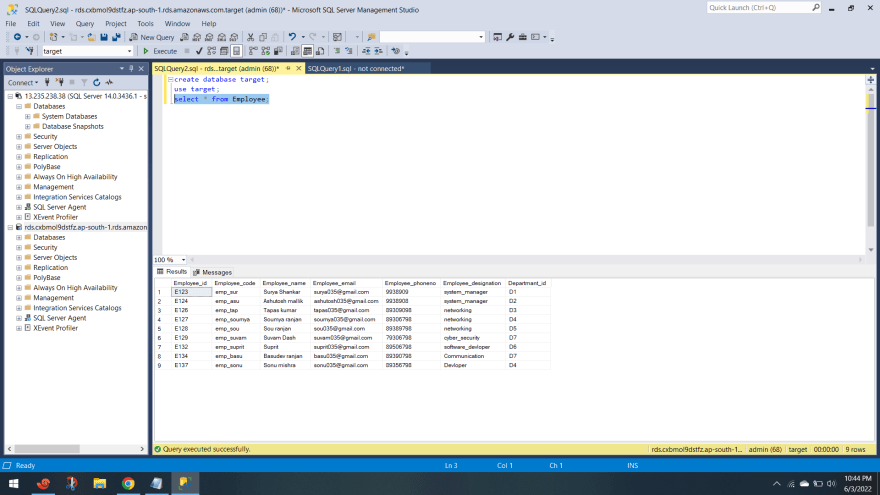Comment out the selected lines icon
Screen dimensions: 880x495
(337, 51)
